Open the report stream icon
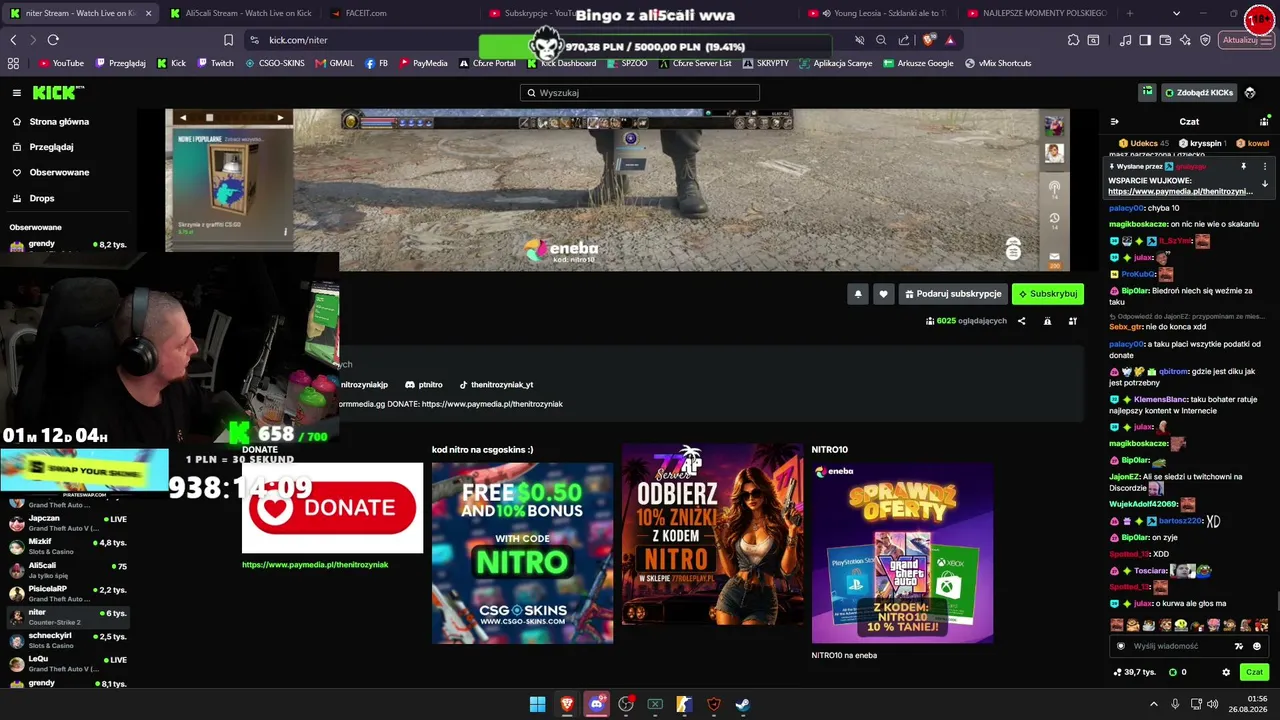 [1047, 321]
